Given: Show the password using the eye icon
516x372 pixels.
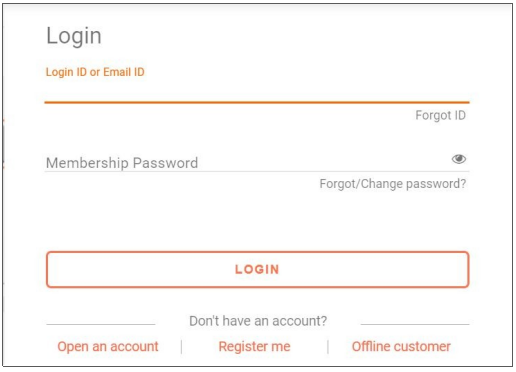Looking at the screenshot, I should [459, 159].
